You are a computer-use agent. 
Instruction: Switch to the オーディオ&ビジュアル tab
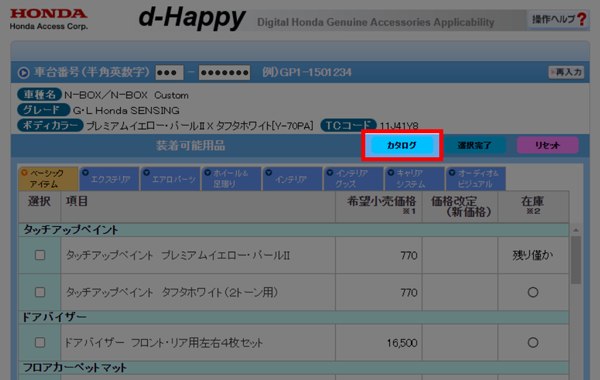(476, 179)
